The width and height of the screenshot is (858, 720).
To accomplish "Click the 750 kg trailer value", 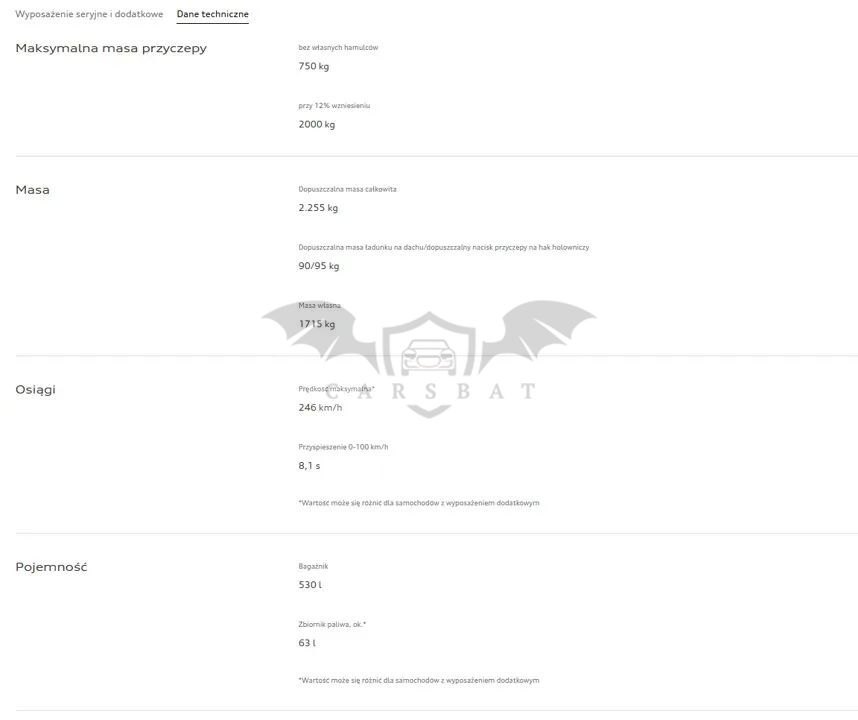I will click(x=313, y=66).
